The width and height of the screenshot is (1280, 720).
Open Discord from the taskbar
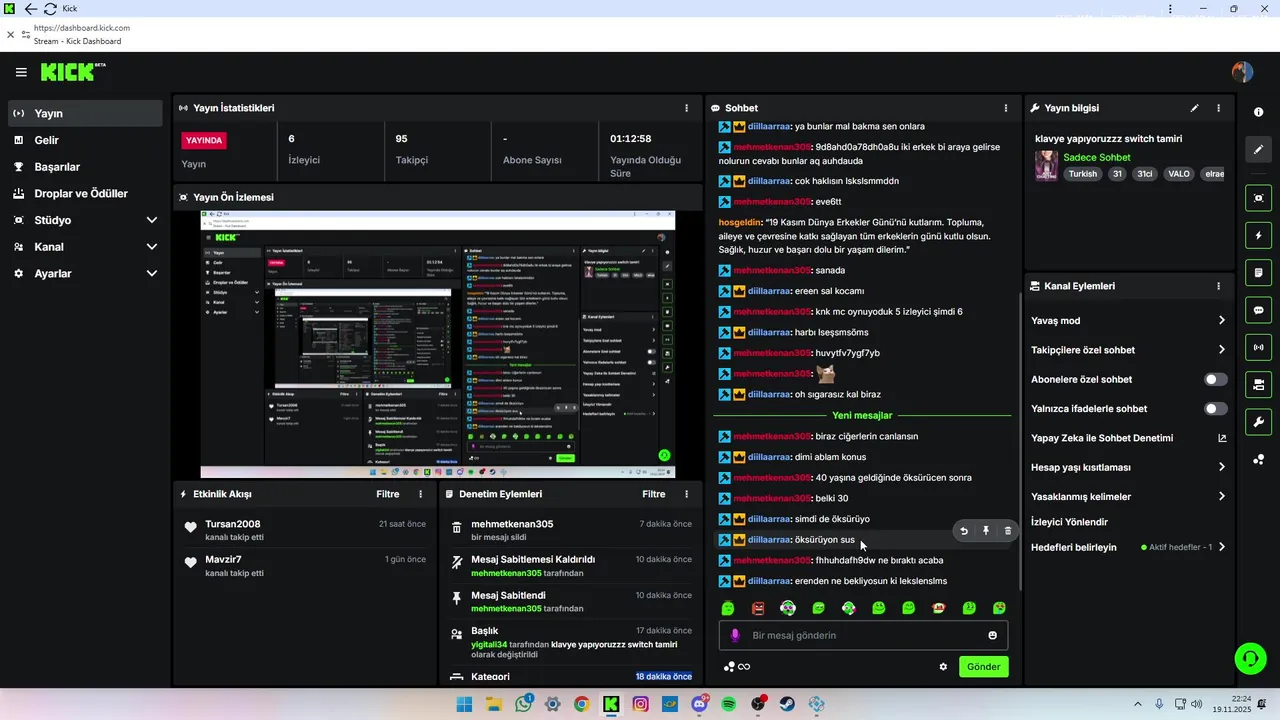699,704
